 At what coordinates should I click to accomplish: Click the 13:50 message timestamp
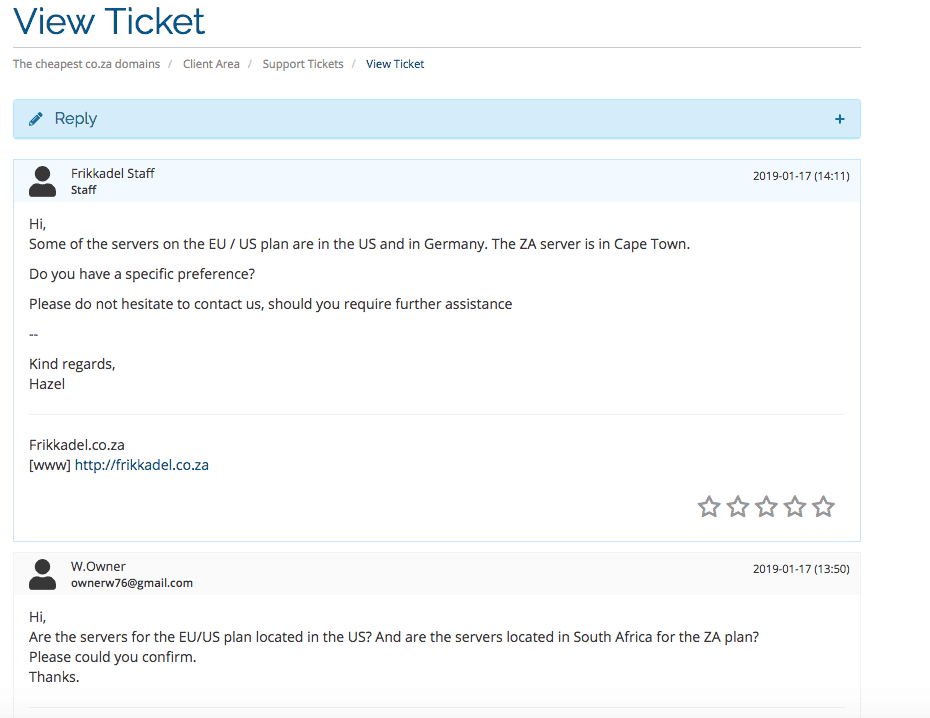point(801,569)
